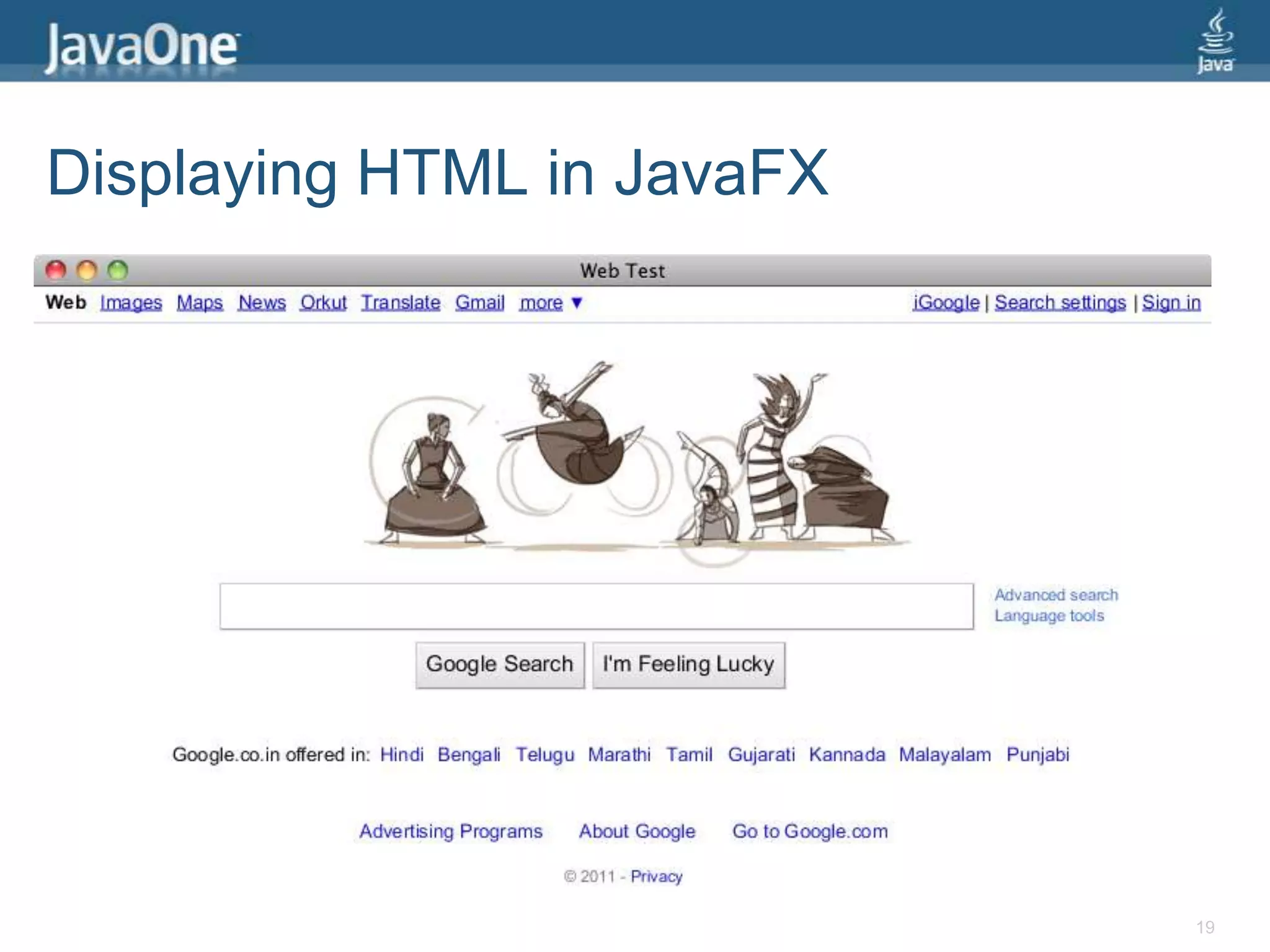Click the Translate link

[x=401, y=302]
